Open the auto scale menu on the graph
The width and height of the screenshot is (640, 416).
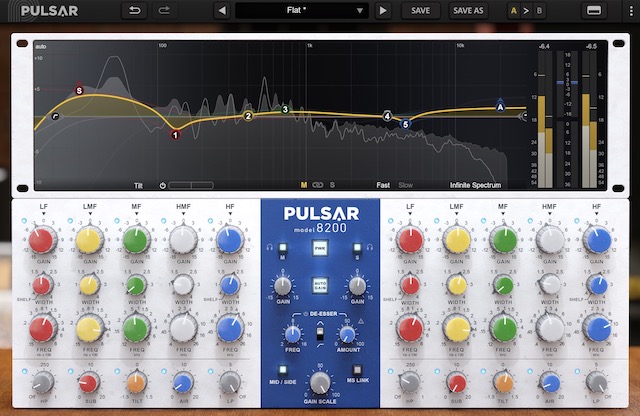click(x=41, y=46)
